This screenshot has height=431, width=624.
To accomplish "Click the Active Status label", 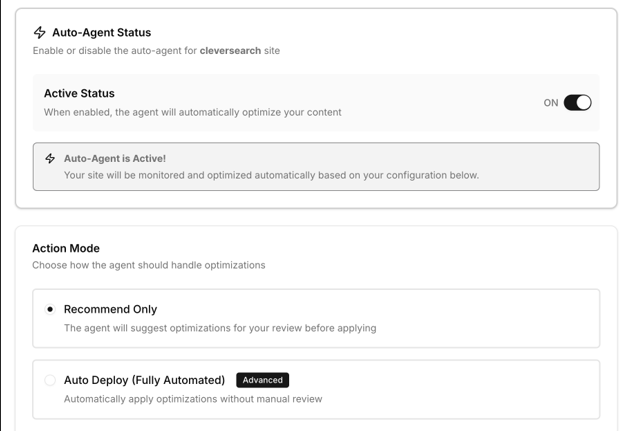I will click(x=79, y=93).
